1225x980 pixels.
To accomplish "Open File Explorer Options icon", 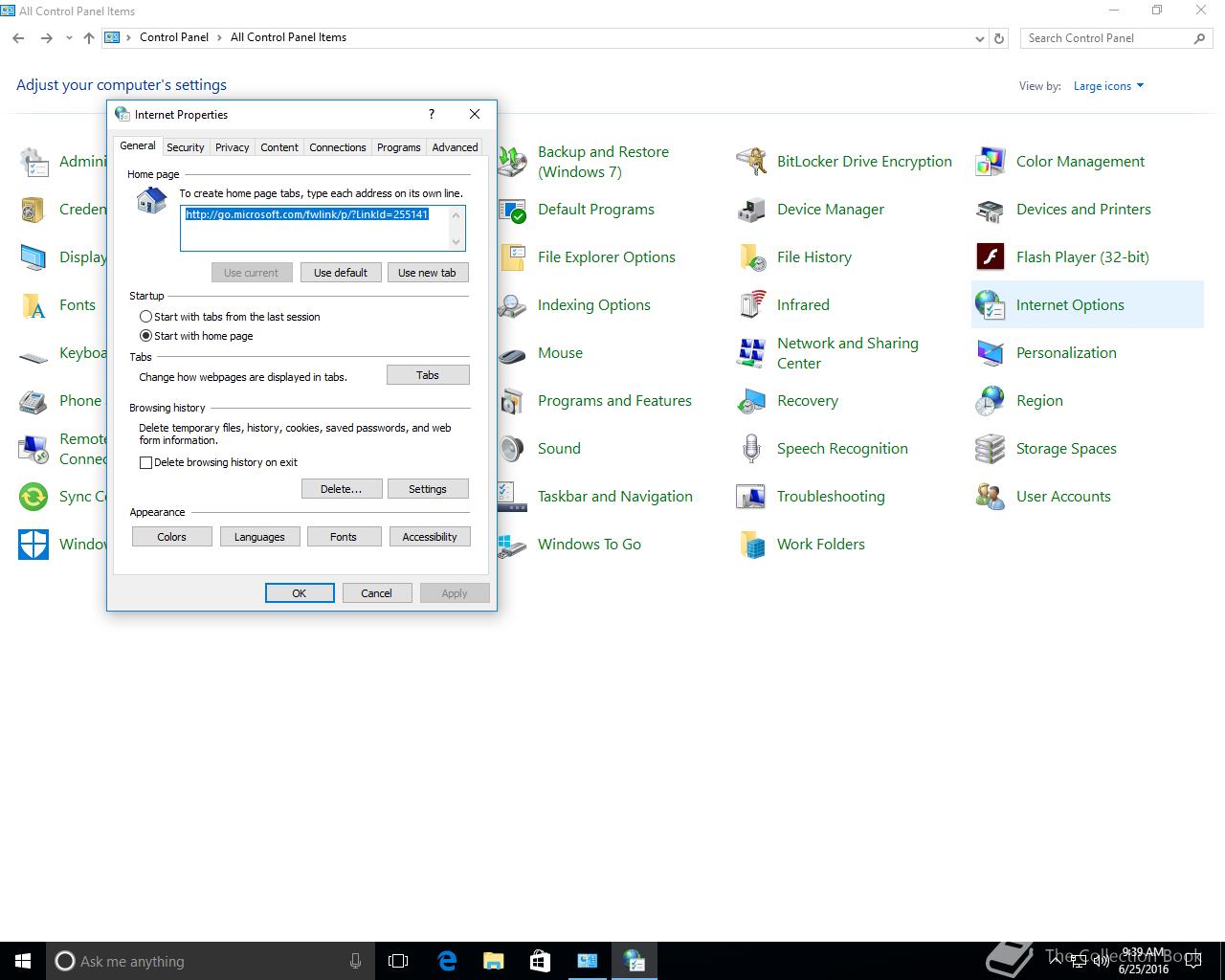I will 512,257.
